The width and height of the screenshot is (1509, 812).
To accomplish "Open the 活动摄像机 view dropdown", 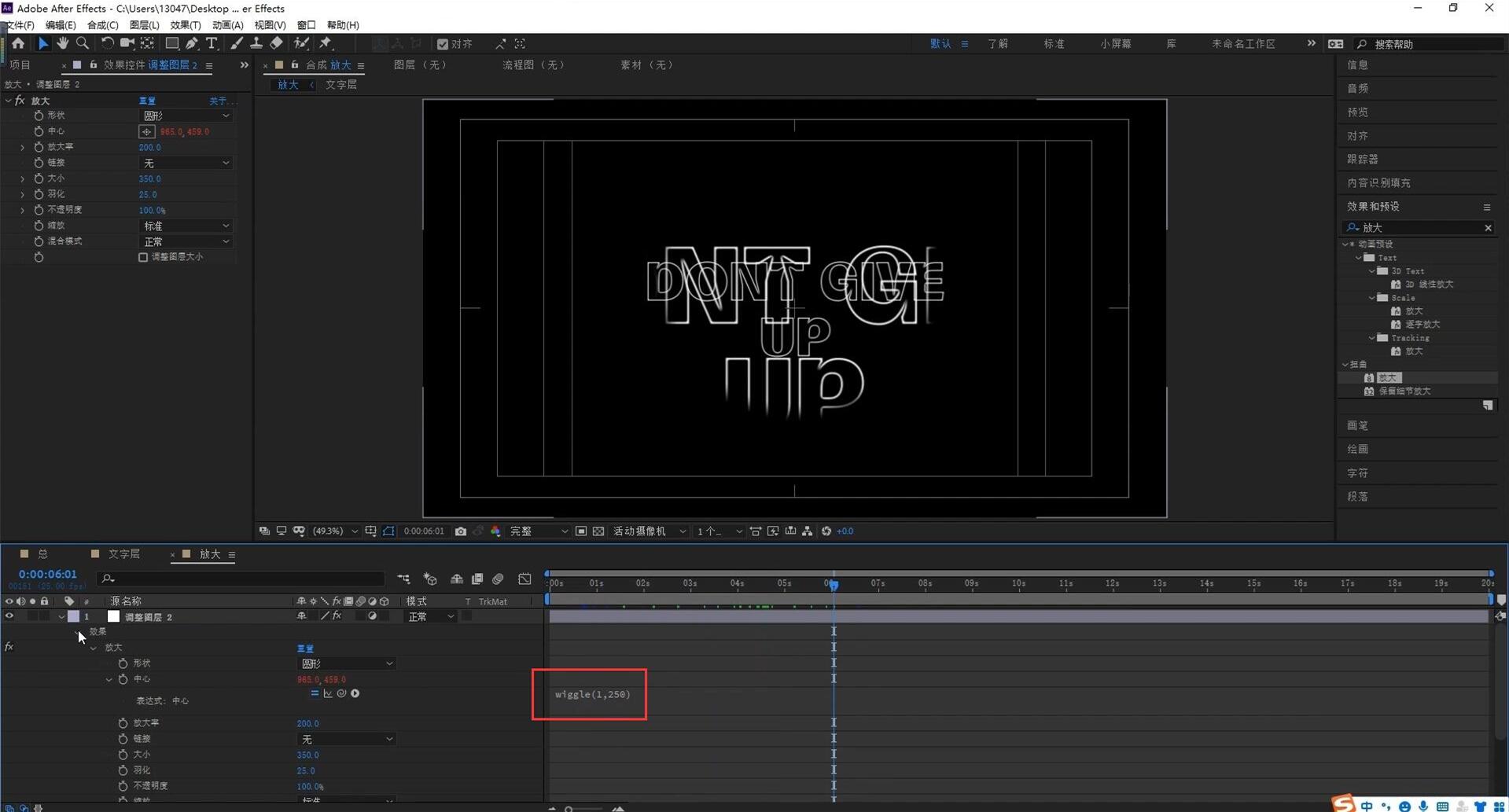I will pos(650,531).
